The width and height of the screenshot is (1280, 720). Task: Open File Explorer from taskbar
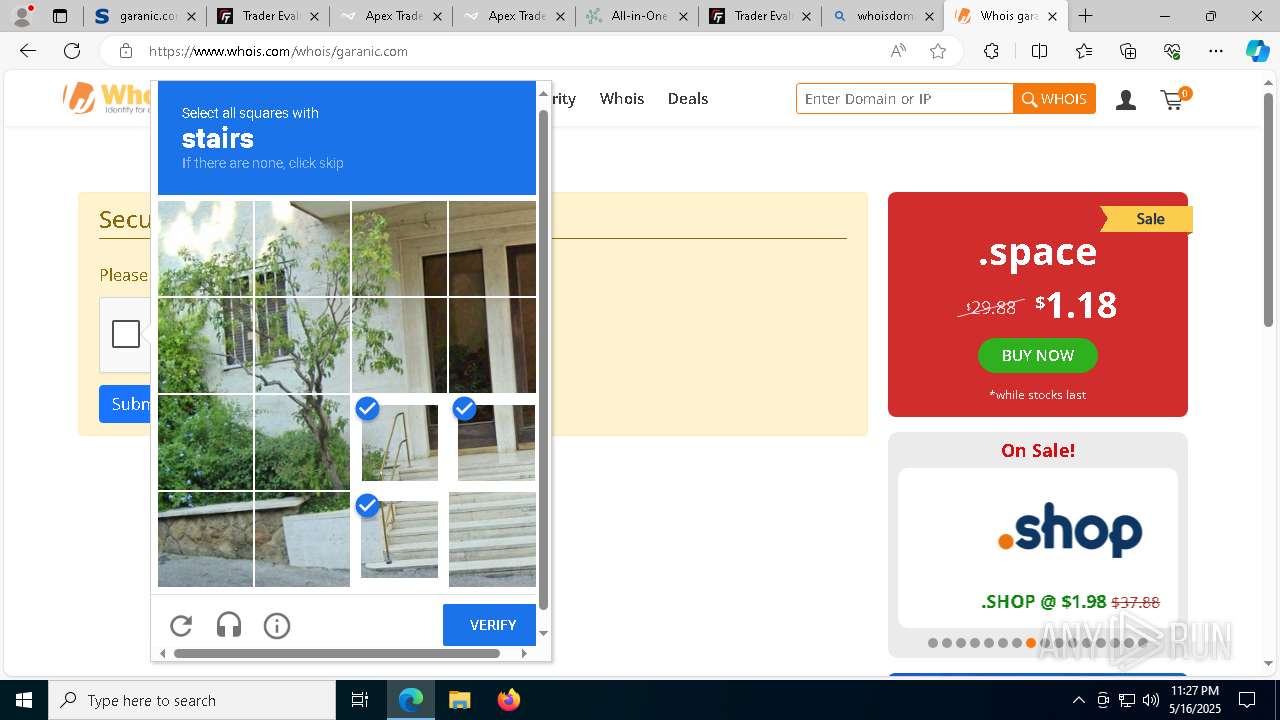[x=459, y=700]
